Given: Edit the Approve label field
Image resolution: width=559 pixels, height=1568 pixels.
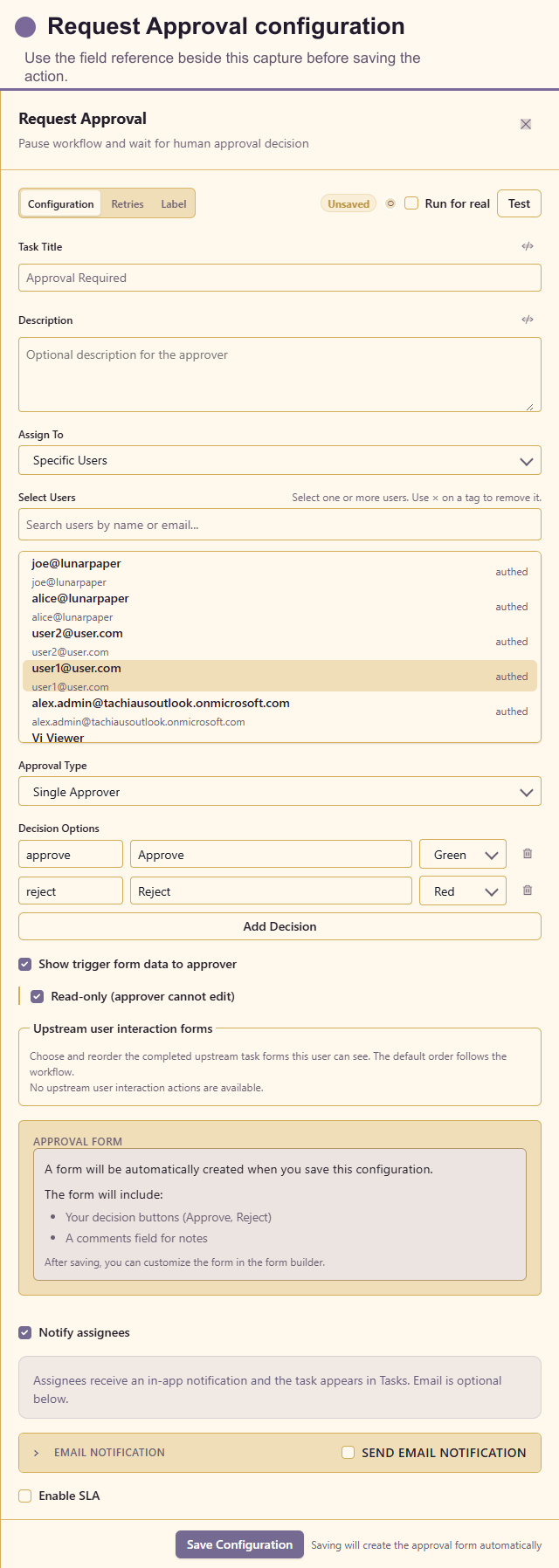Looking at the screenshot, I should point(271,855).
